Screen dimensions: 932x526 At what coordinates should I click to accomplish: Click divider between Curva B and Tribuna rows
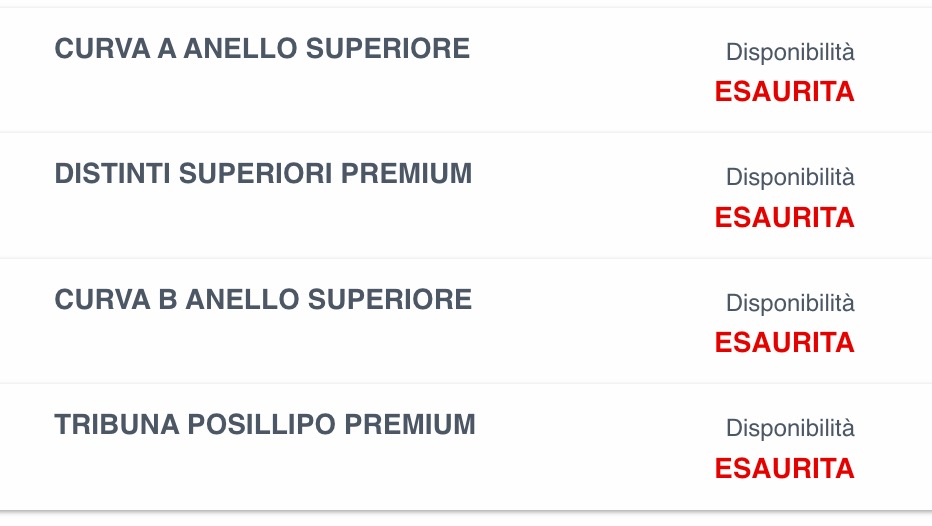pos(466,383)
